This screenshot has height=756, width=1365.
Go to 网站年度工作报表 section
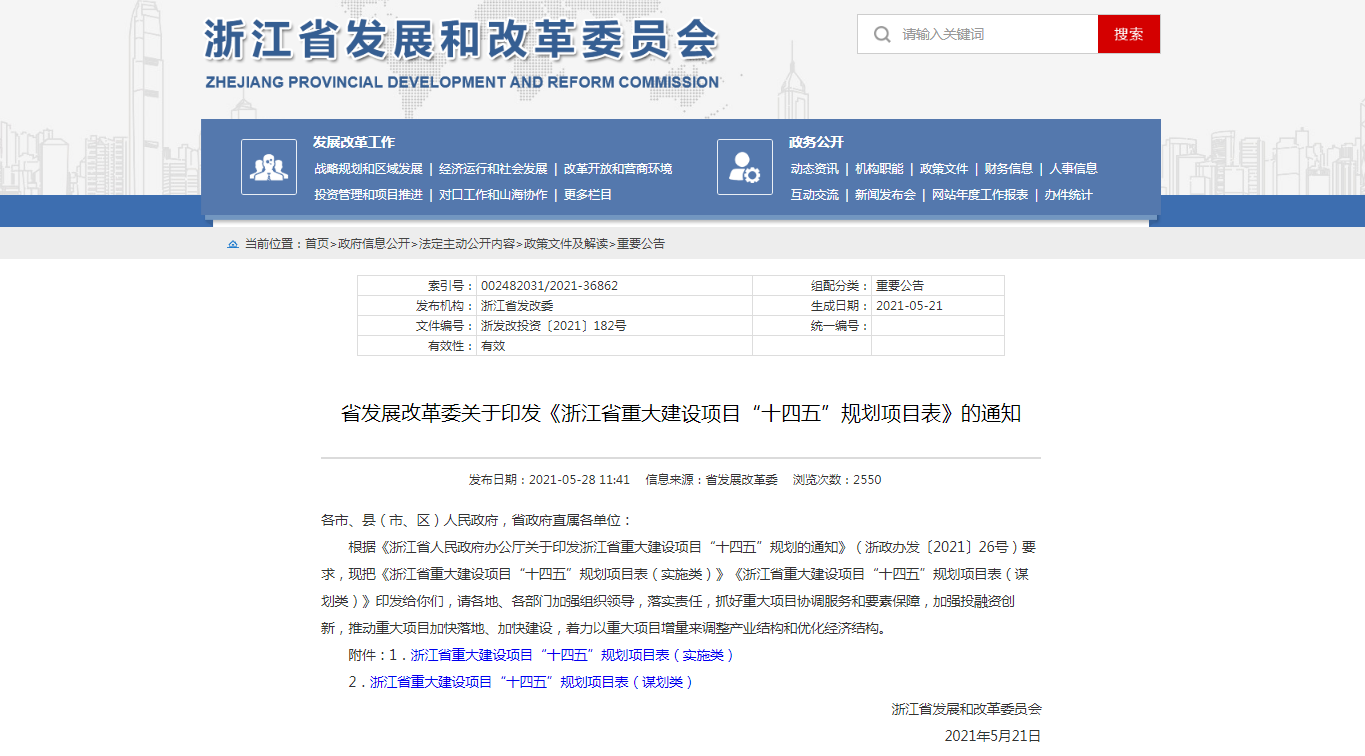click(980, 195)
